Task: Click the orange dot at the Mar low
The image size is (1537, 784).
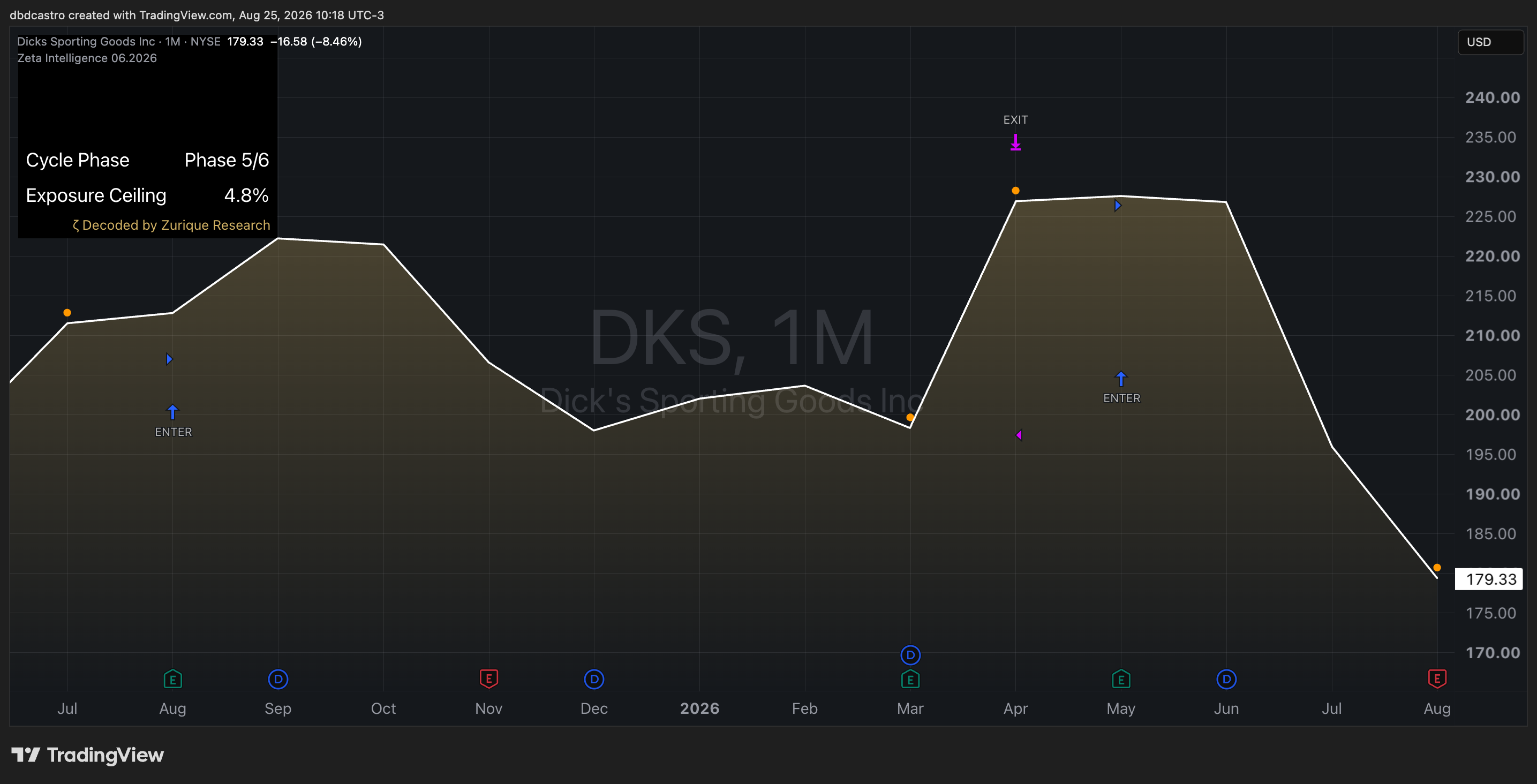Action: click(x=910, y=417)
